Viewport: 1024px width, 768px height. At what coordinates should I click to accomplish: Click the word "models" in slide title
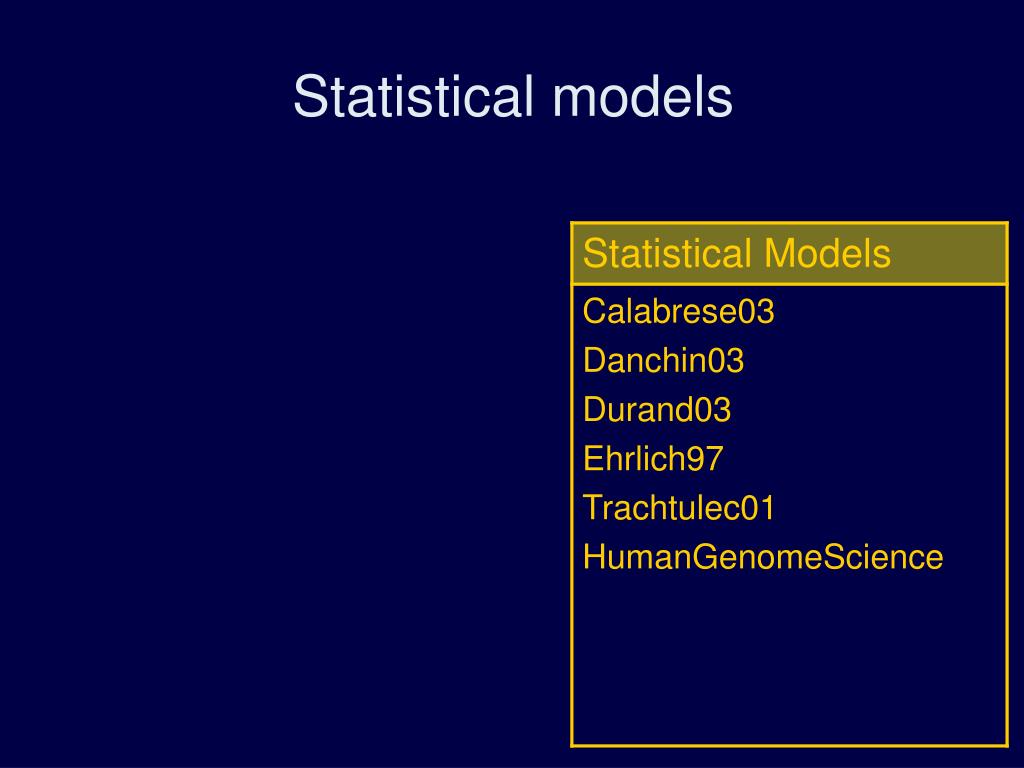tap(643, 97)
